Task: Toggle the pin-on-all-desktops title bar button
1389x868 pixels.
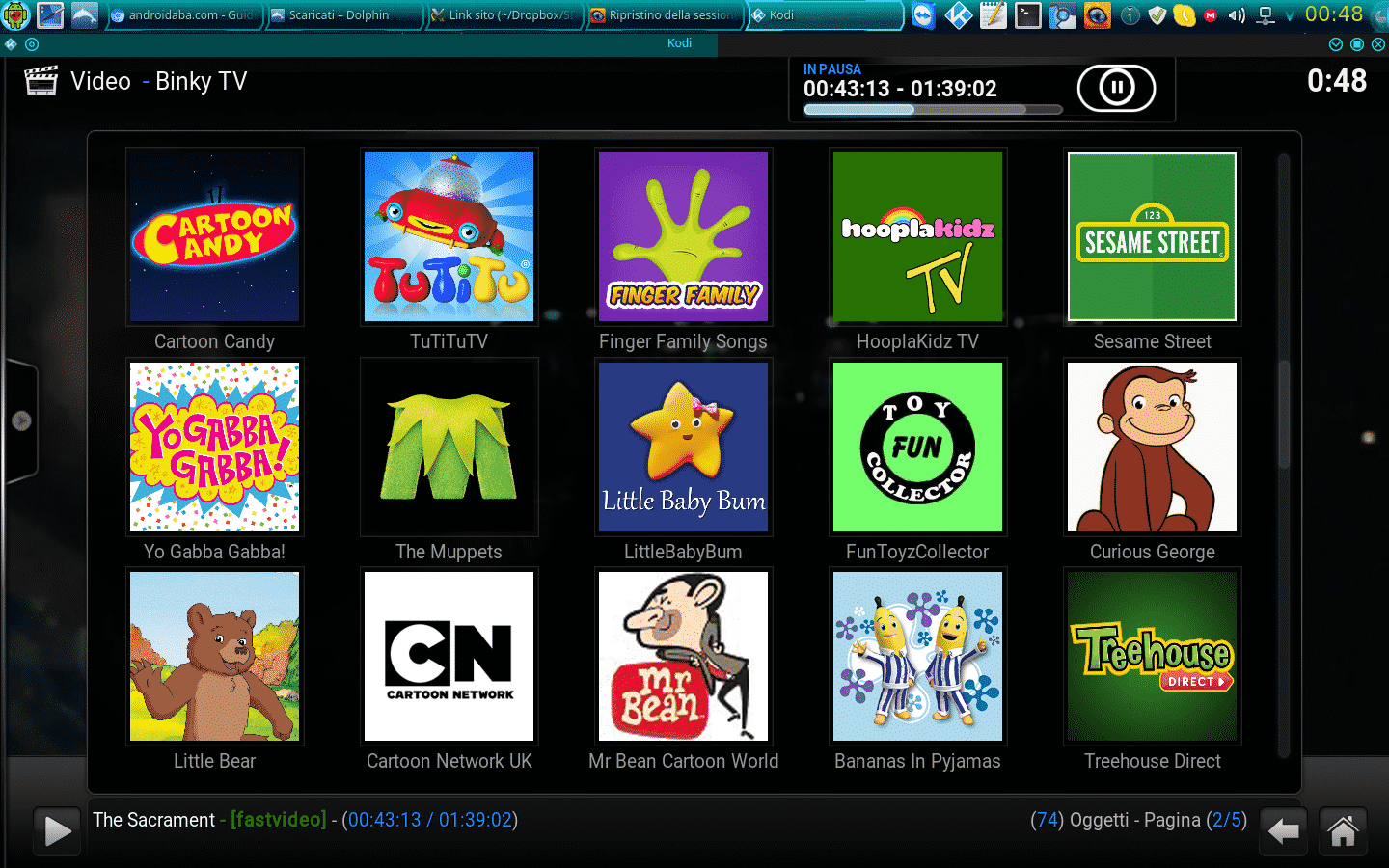Action: point(32,44)
